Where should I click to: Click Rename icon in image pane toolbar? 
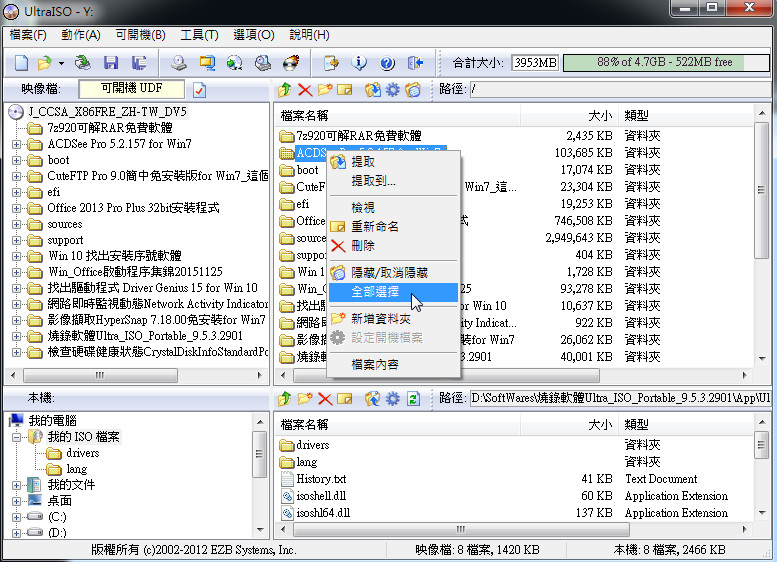[x=344, y=90]
